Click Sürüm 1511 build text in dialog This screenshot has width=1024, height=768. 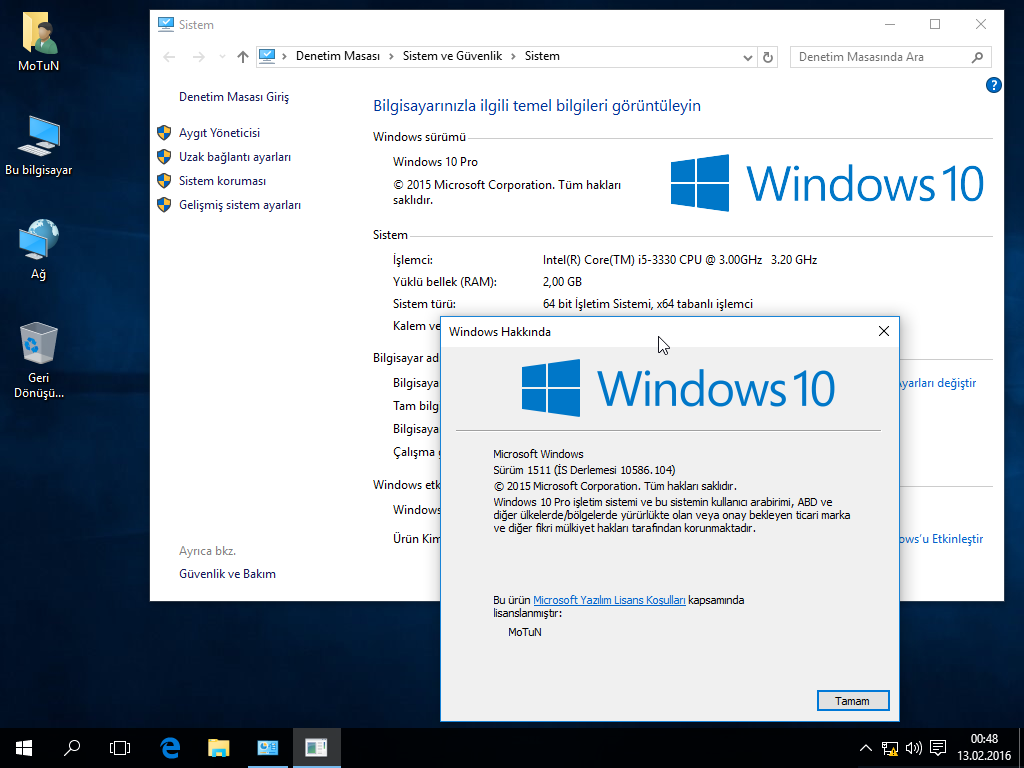(584, 470)
